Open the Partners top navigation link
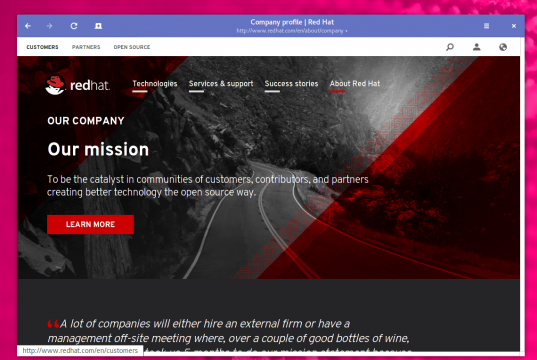 tap(86, 47)
